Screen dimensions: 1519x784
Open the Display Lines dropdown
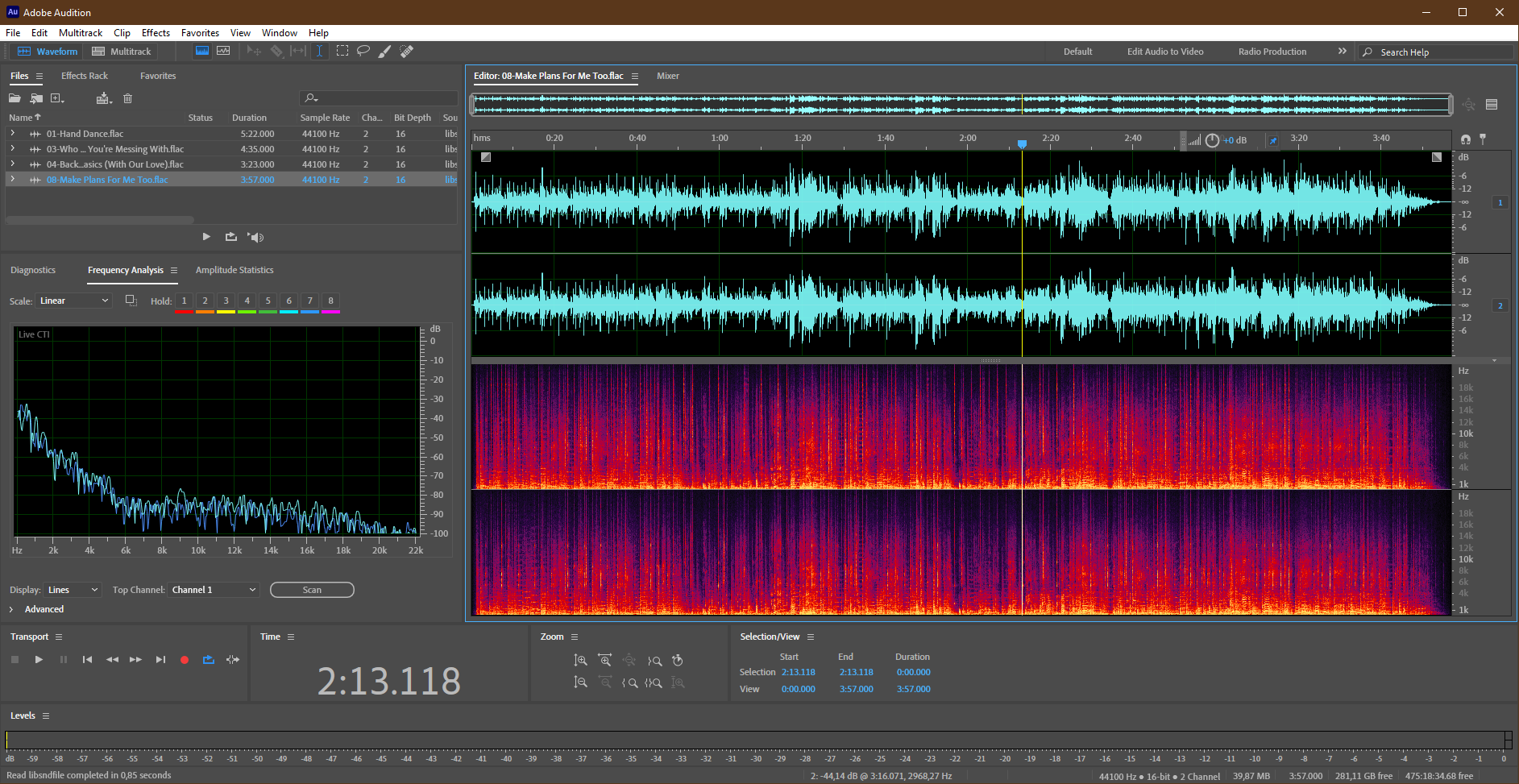73,590
